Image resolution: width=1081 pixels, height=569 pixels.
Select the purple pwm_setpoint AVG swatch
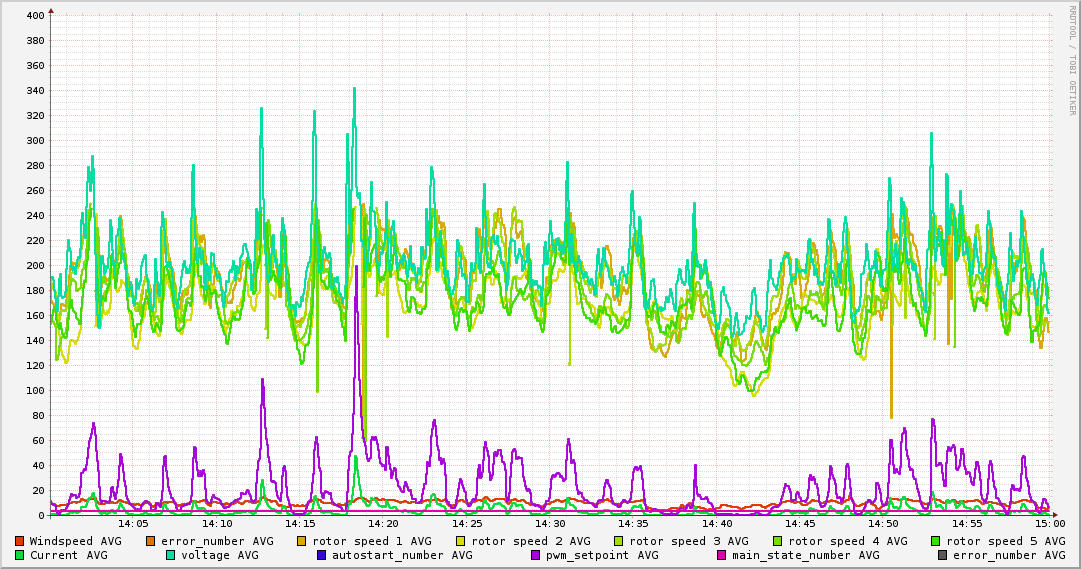pyautogui.click(x=536, y=555)
